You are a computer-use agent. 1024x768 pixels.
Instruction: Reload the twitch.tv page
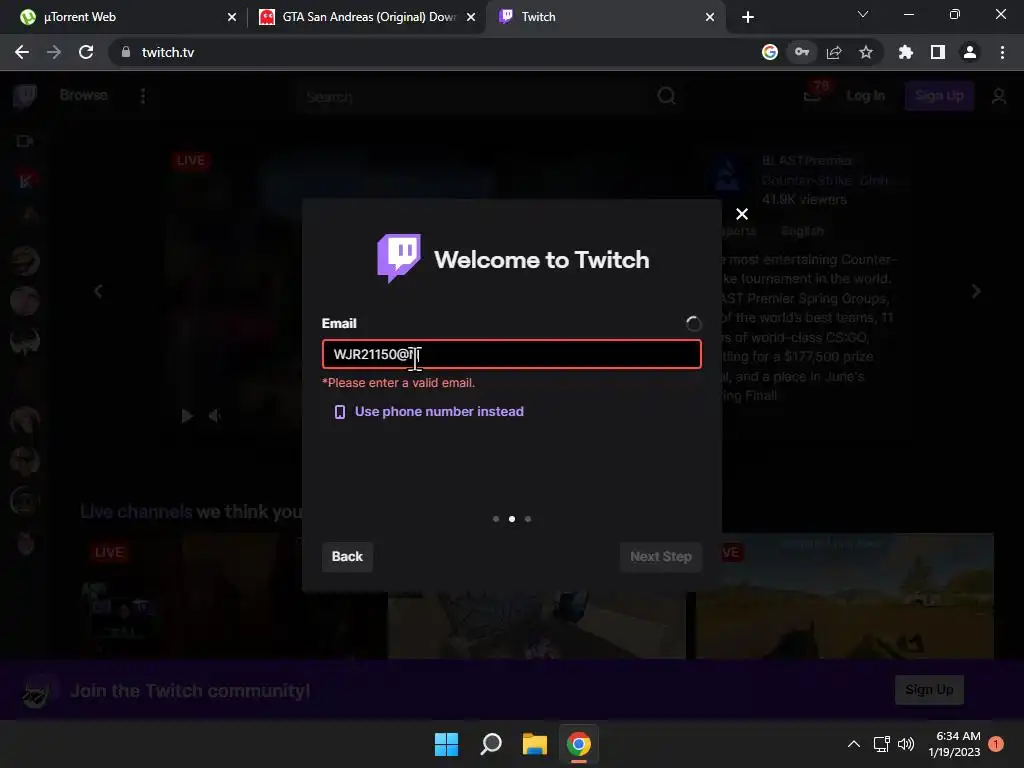(x=86, y=52)
